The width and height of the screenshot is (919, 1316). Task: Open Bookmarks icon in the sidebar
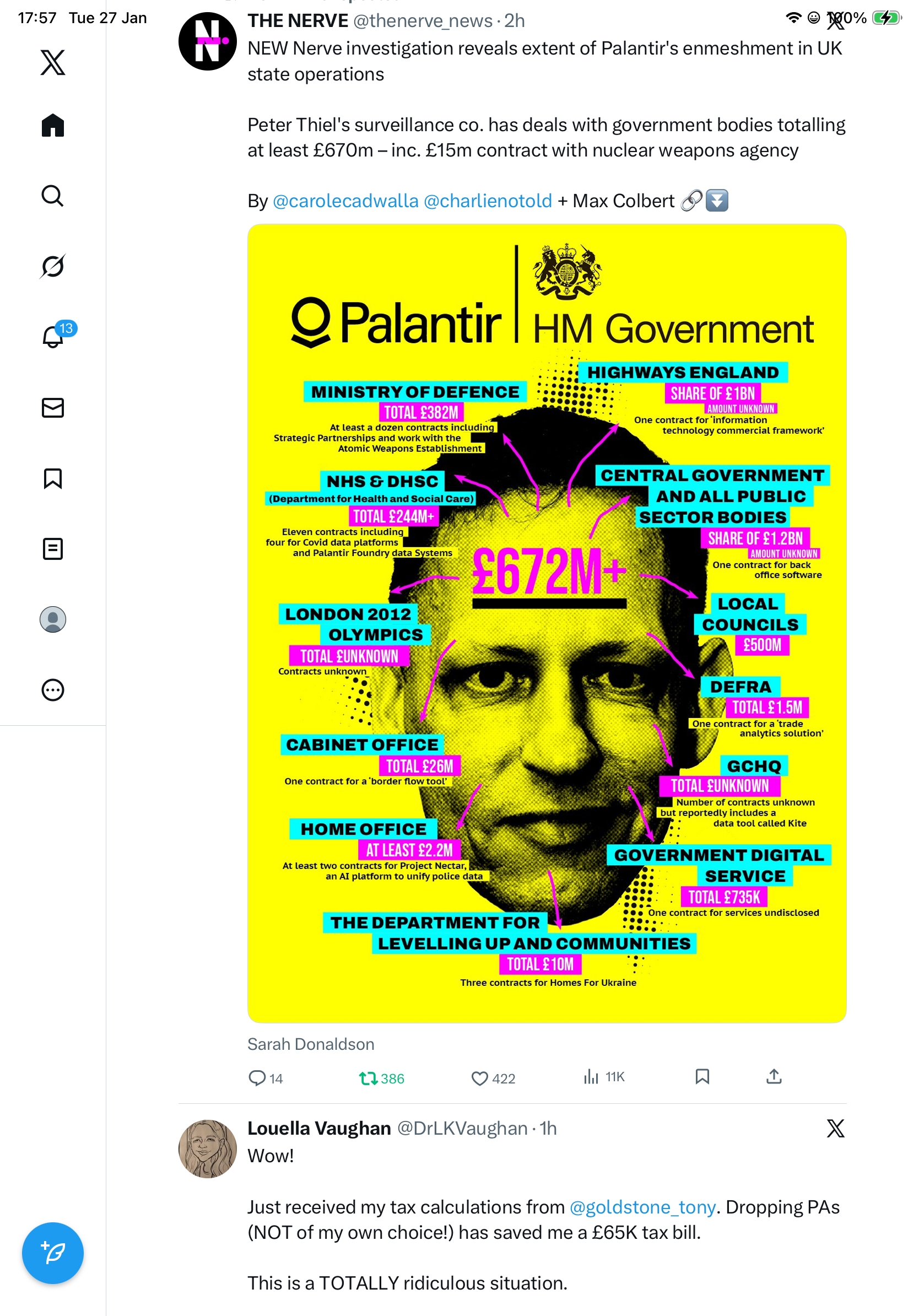point(53,478)
